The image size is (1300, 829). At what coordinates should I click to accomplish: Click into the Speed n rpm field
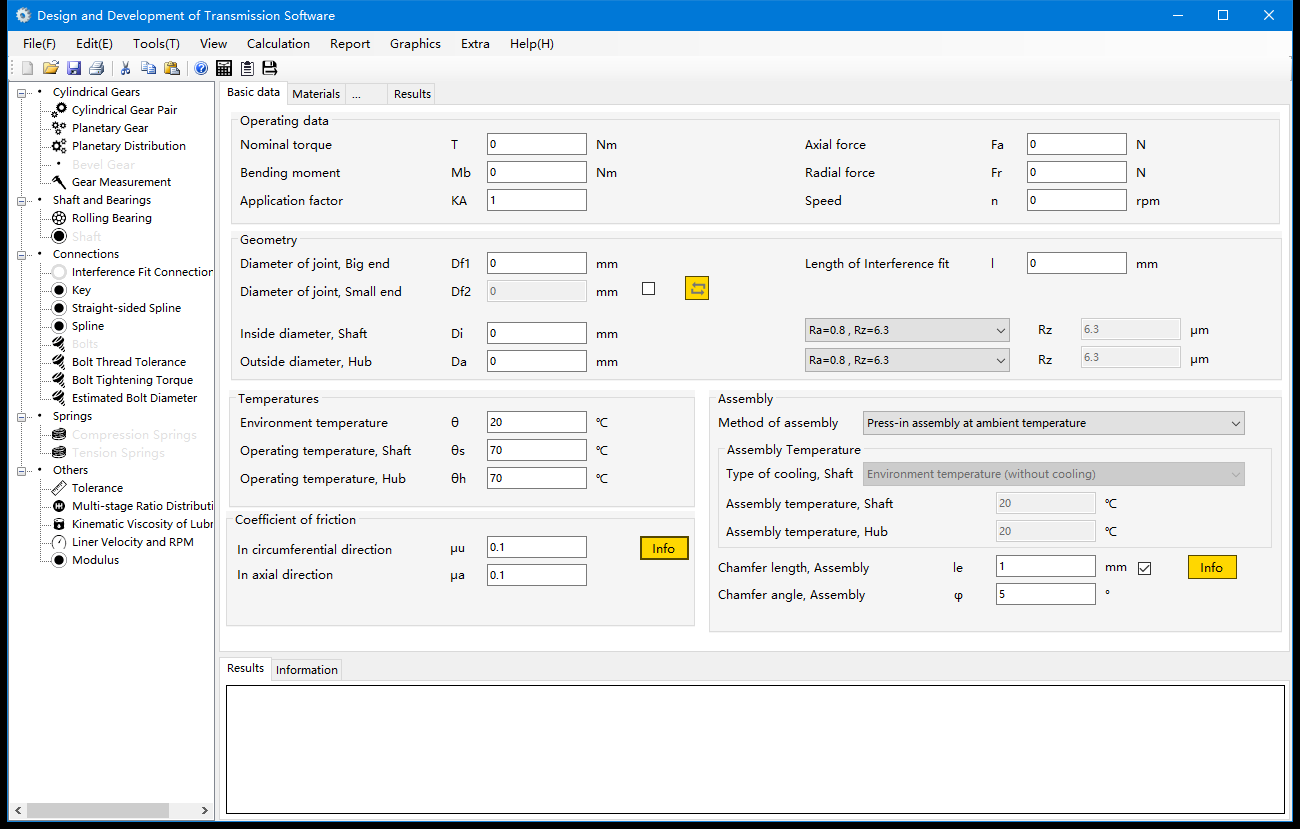(x=1077, y=200)
